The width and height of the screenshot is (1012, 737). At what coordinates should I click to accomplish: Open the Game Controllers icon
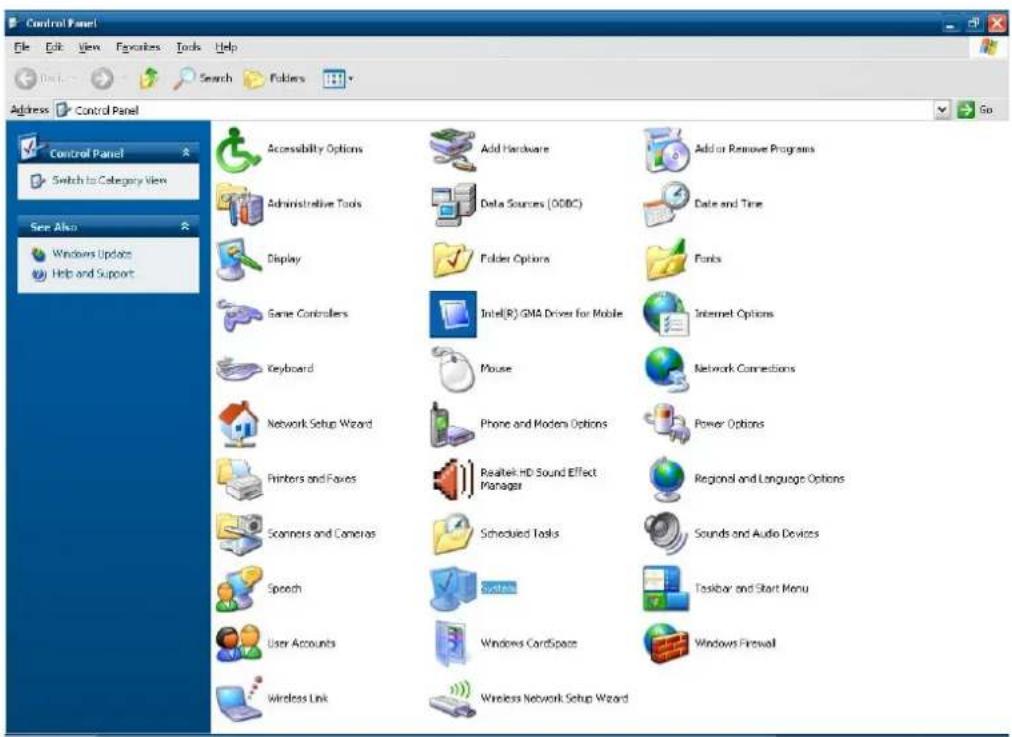pos(239,314)
